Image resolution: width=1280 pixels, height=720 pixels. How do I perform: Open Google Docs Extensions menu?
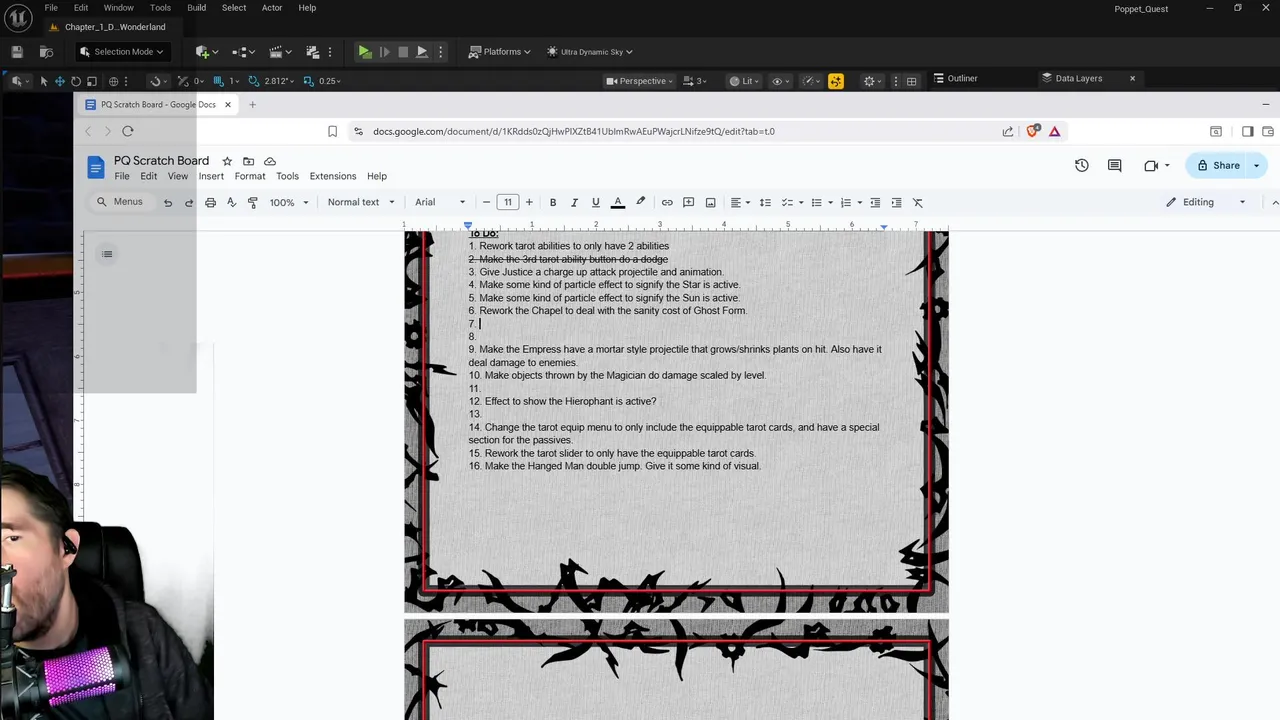(333, 177)
